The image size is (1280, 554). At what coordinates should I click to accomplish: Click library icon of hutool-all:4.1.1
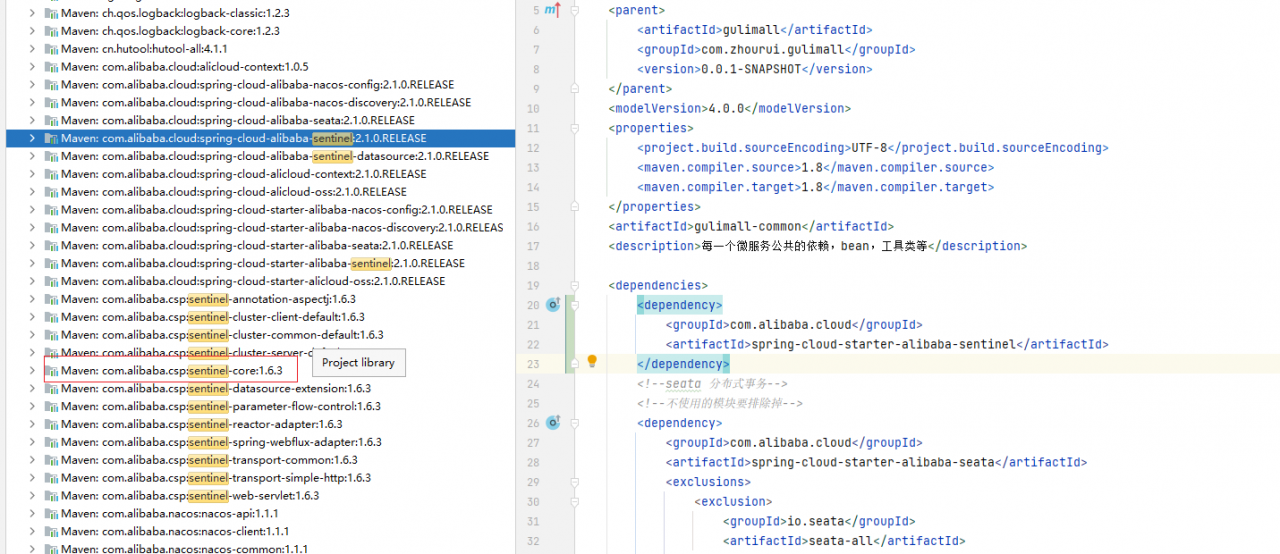[51, 49]
